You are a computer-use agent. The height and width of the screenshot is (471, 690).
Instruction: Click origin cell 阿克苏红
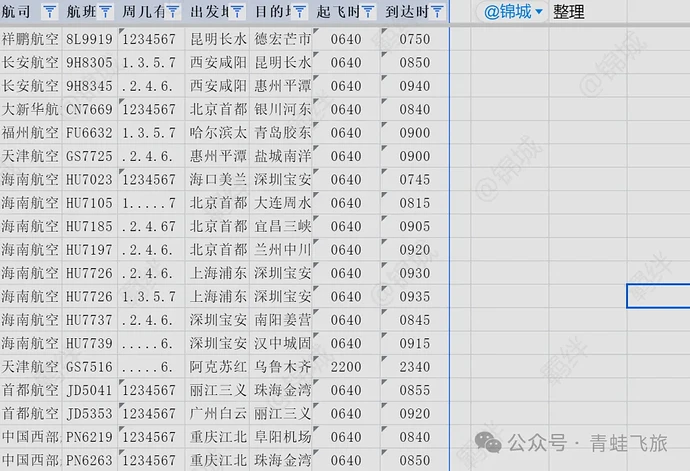[x=218, y=367]
